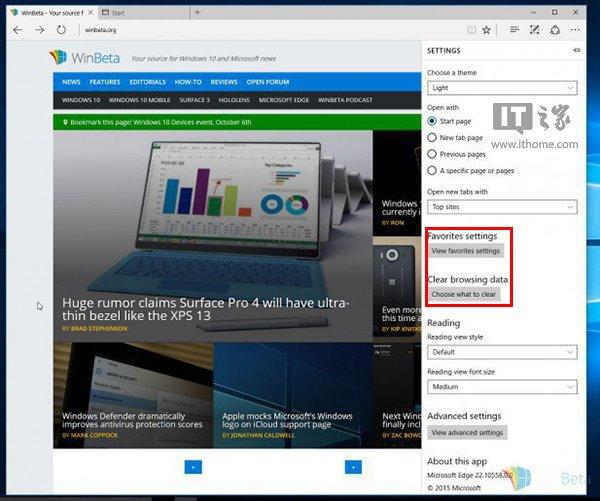Open EDITORIALS menu item
The height and width of the screenshot is (501, 600).
[148, 82]
